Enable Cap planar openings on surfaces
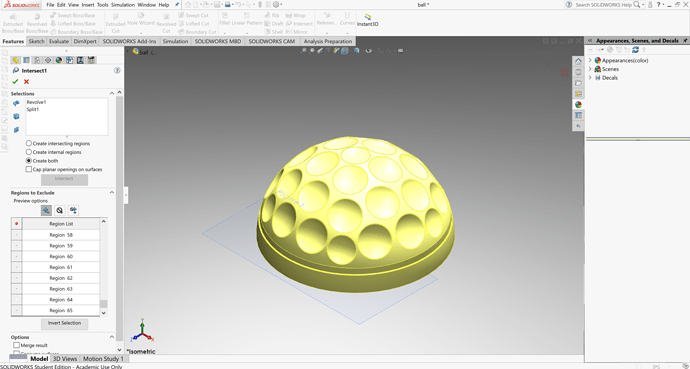Viewport: 690px width, 369px height. [x=64, y=169]
